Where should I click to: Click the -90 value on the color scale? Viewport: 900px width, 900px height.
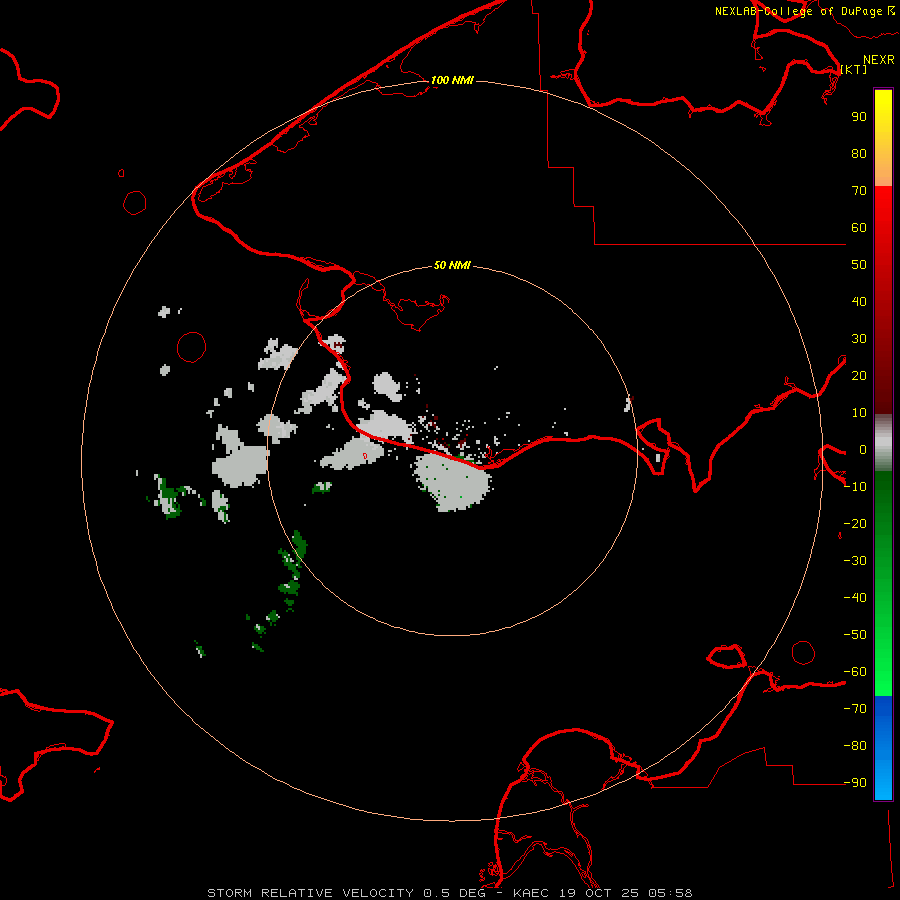pyautogui.click(x=855, y=783)
